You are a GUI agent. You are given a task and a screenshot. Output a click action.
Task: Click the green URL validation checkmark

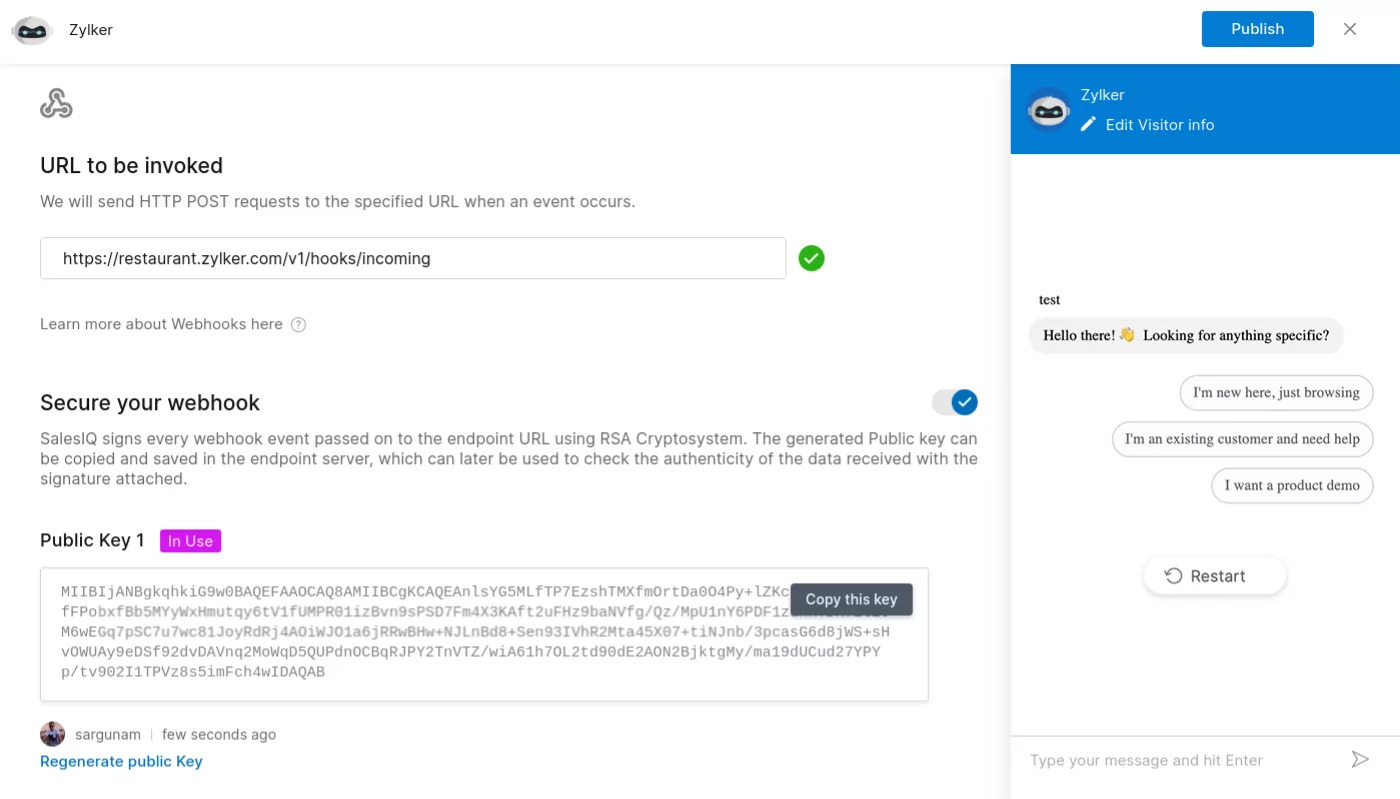(811, 259)
